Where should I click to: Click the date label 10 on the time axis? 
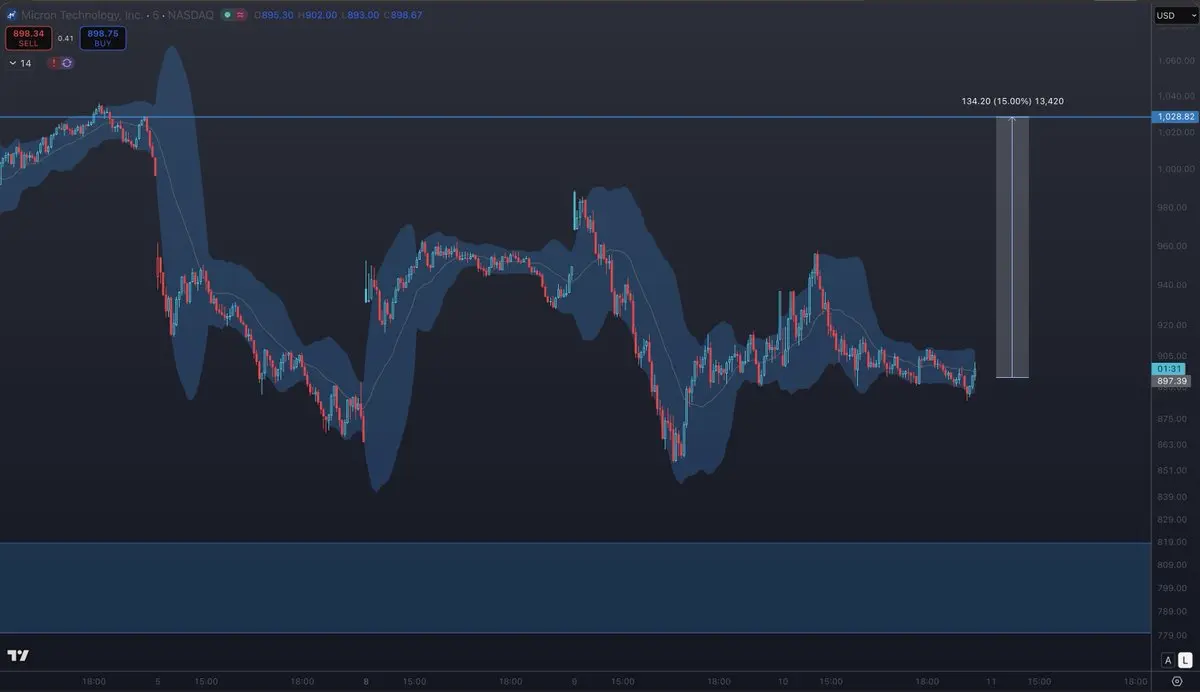(x=782, y=682)
